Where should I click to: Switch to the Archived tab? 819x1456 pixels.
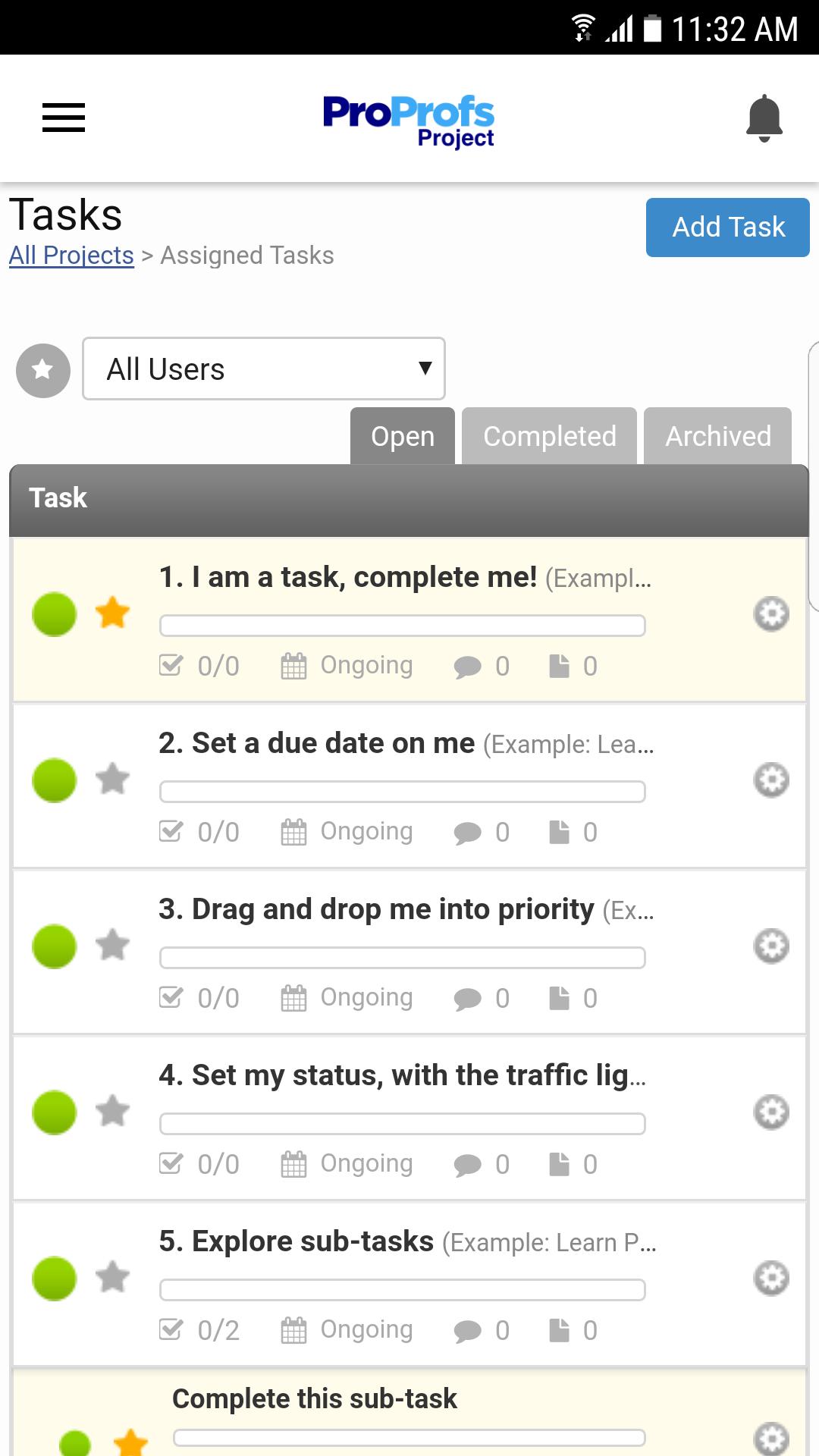[718, 436]
